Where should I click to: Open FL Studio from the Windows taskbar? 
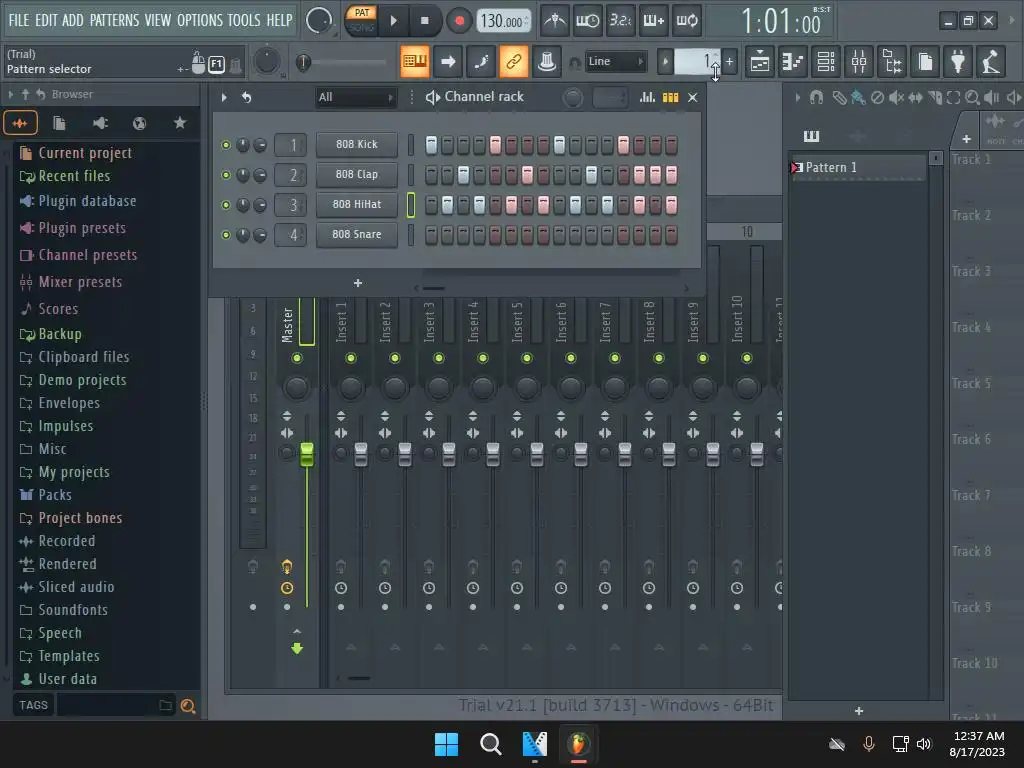point(579,744)
